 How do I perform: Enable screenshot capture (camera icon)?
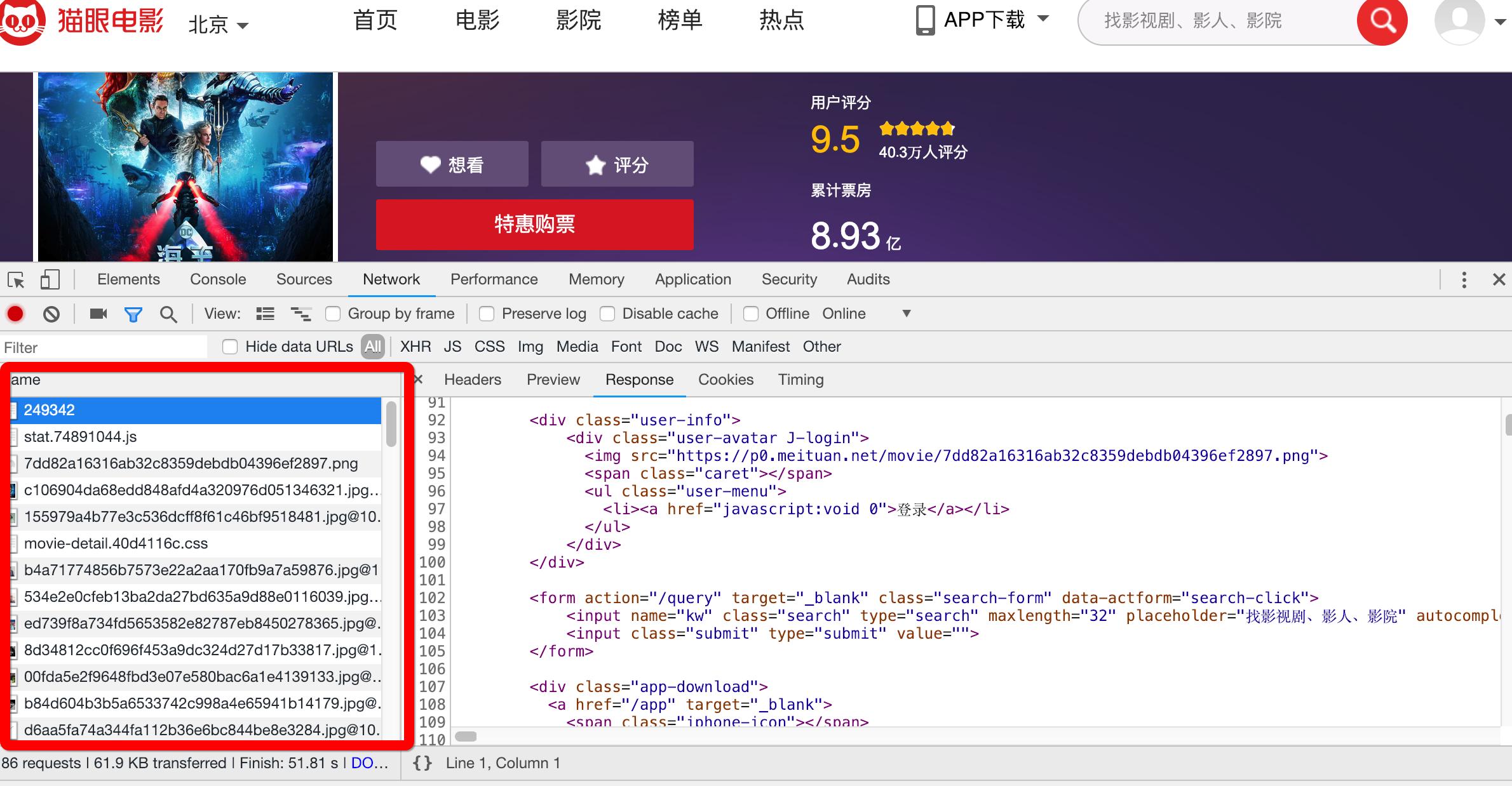tap(97, 314)
